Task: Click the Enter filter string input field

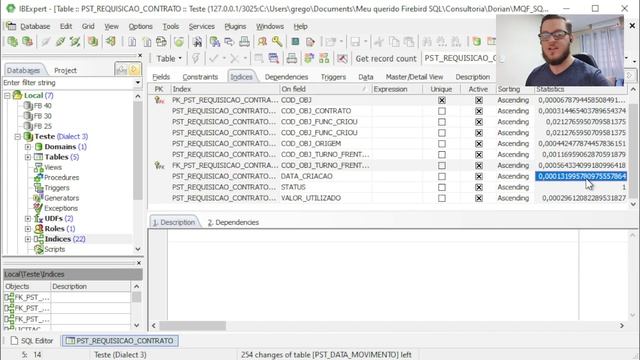Action: coord(68,82)
